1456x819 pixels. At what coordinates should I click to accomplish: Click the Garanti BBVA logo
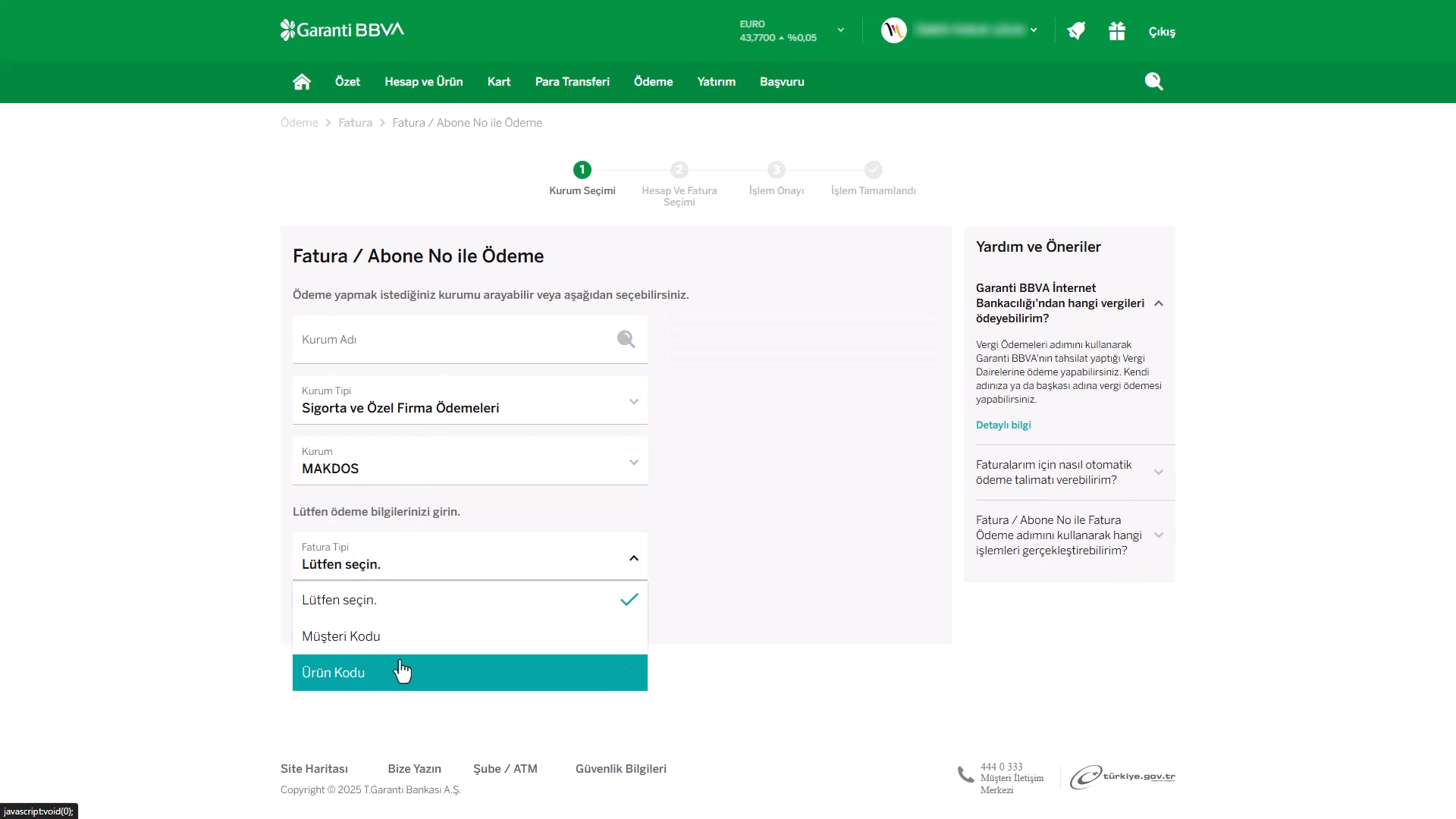point(342,30)
